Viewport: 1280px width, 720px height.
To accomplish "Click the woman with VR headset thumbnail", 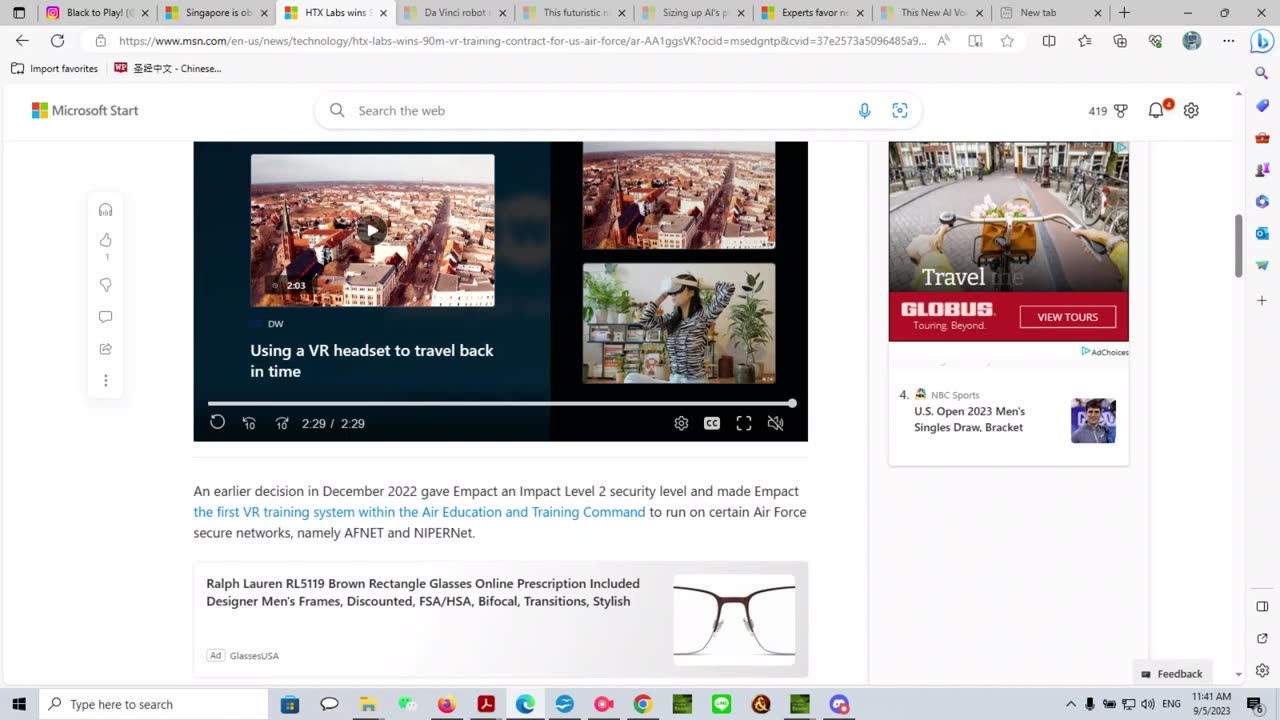I will [679, 323].
